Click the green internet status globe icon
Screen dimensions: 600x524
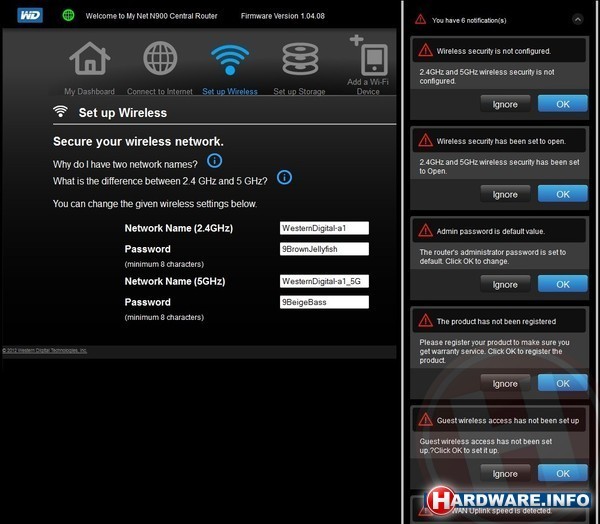68,15
